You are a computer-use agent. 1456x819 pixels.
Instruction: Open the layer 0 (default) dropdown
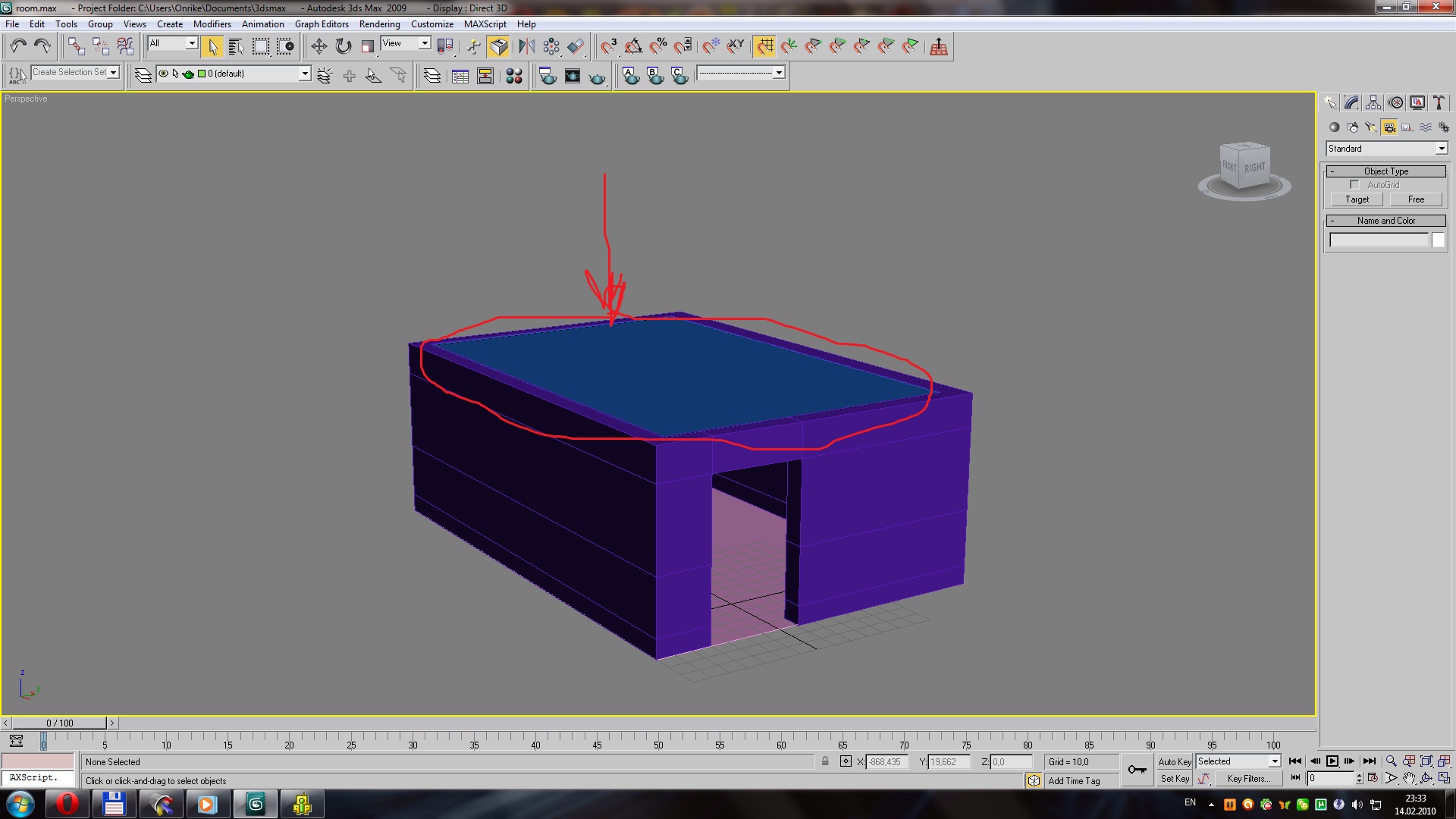[x=304, y=74]
